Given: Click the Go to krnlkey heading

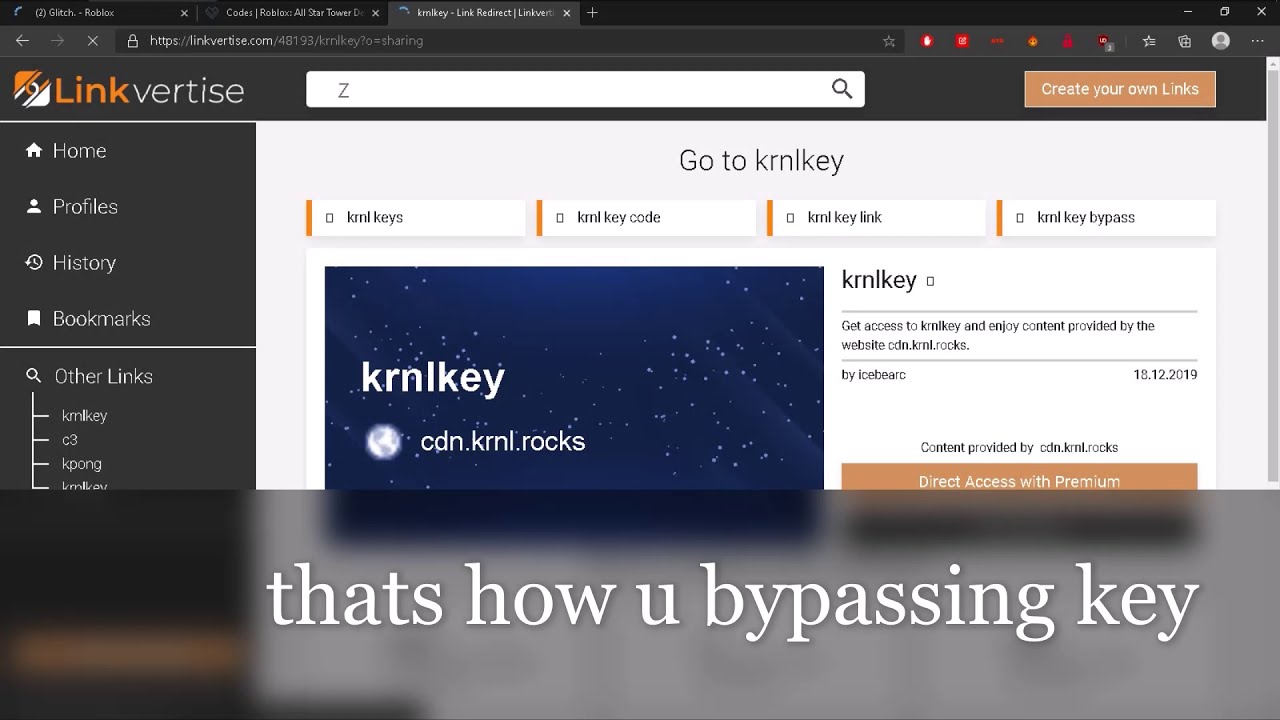Looking at the screenshot, I should 761,160.
